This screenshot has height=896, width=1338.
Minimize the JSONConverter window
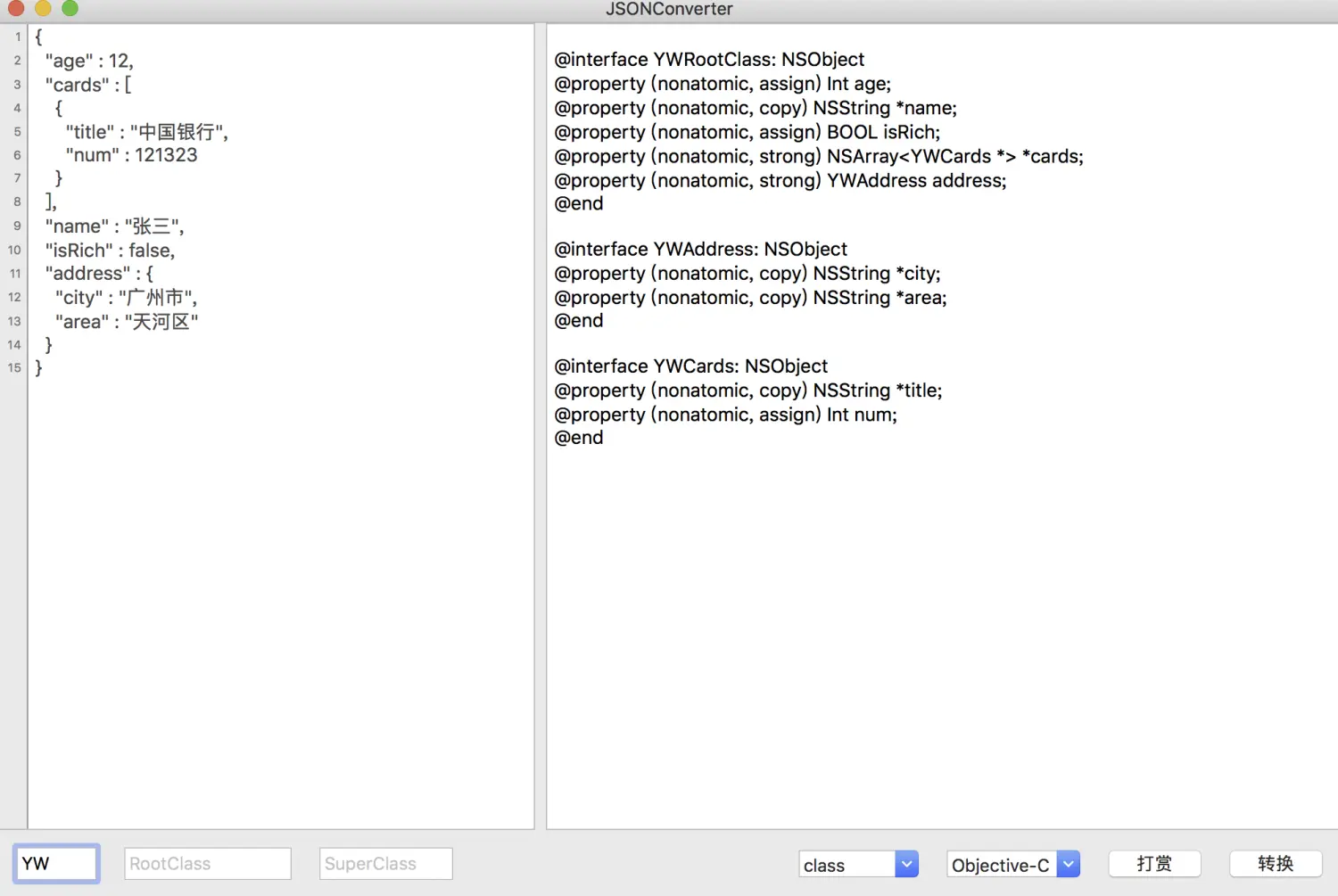click(43, 9)
